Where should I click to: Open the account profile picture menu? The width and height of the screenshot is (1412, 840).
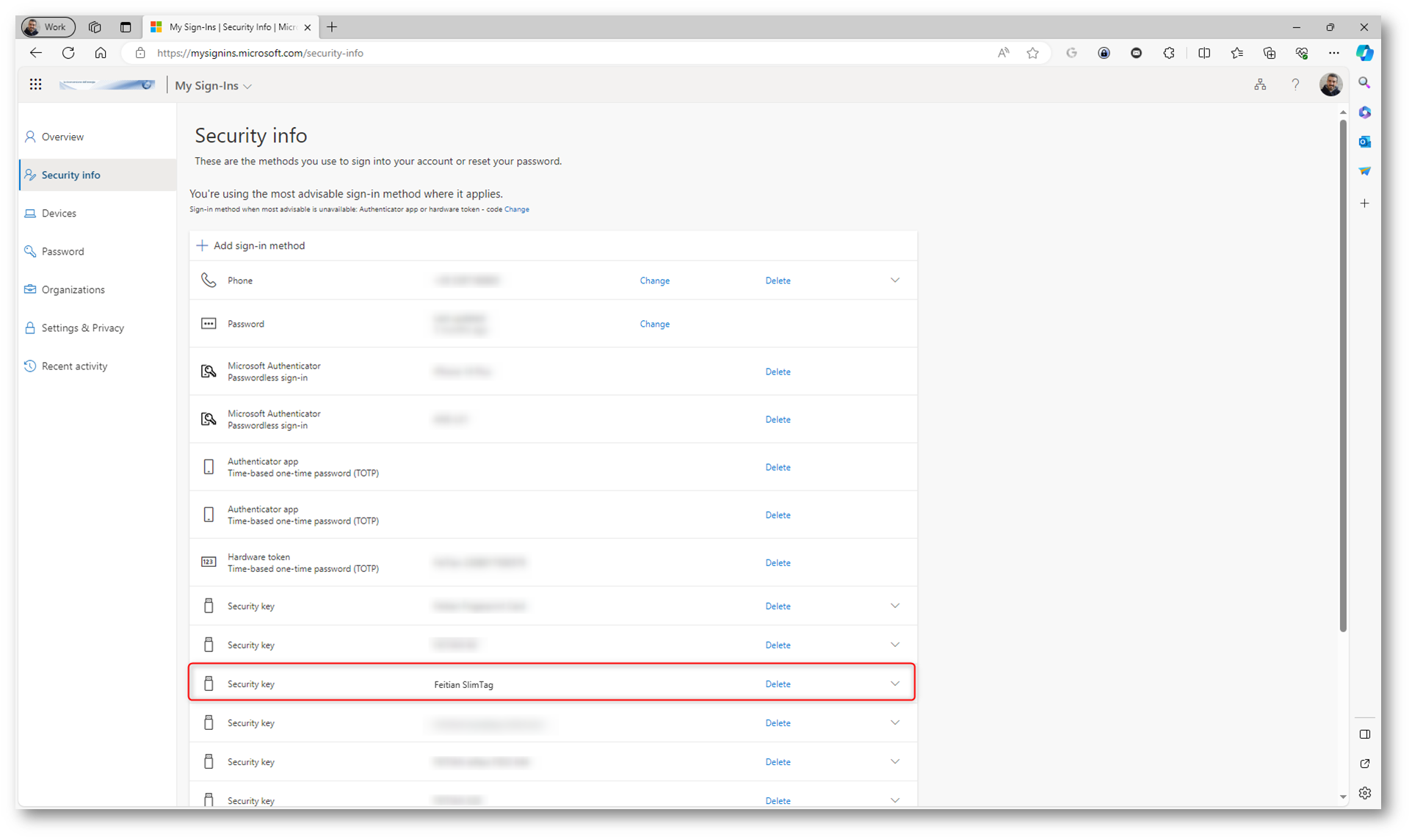(1330, 85)
